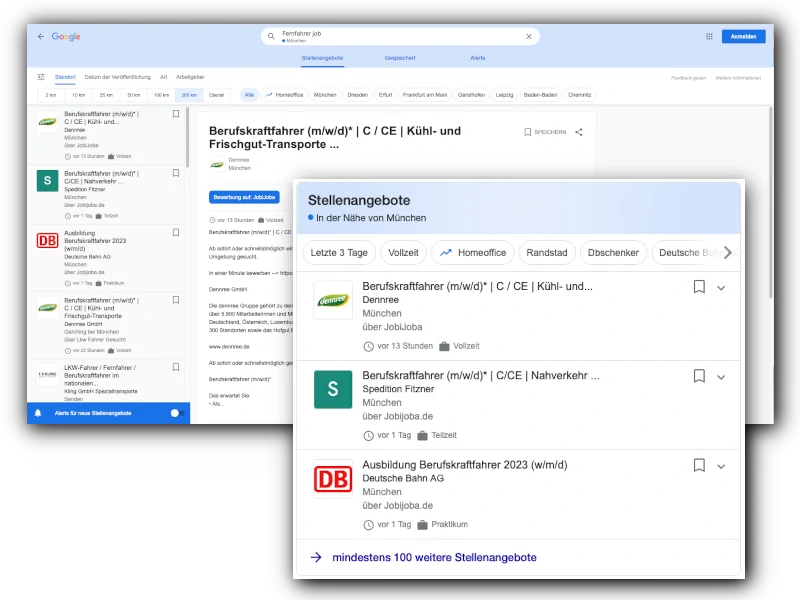Select the 300 km distance filter
This screenshot has width=800, height=600.
(188, 95)
